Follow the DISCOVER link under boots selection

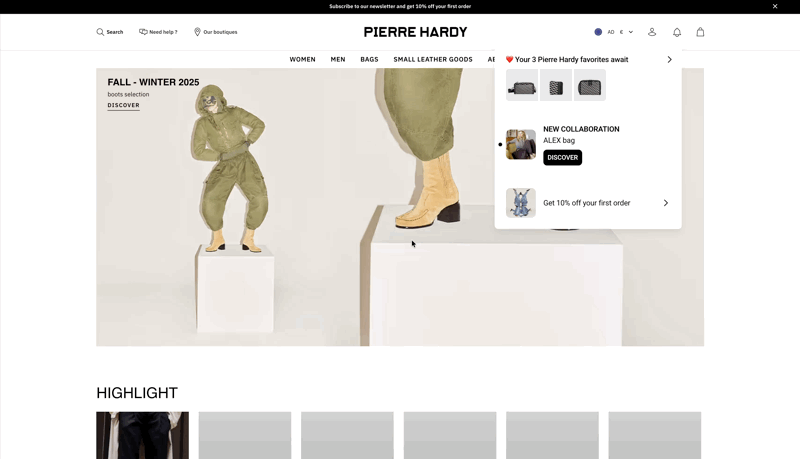click(123, 106)
